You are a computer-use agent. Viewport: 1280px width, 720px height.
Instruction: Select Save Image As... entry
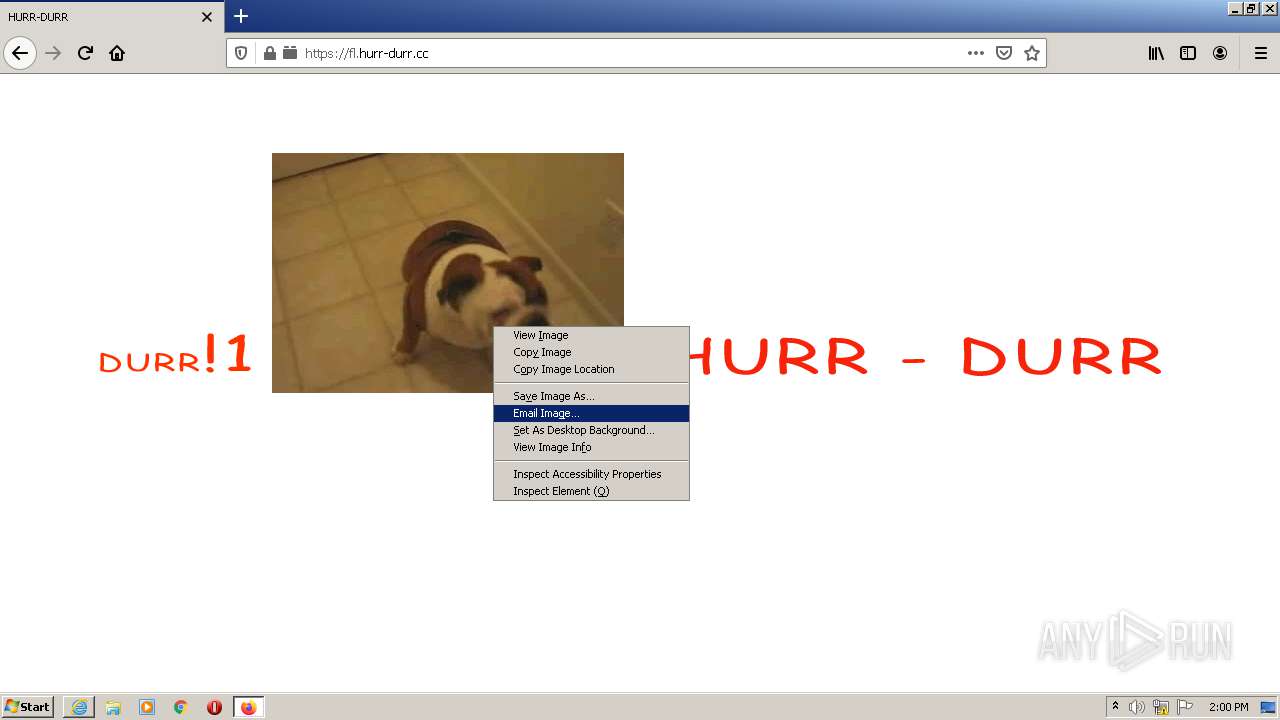tap(591, 396)
